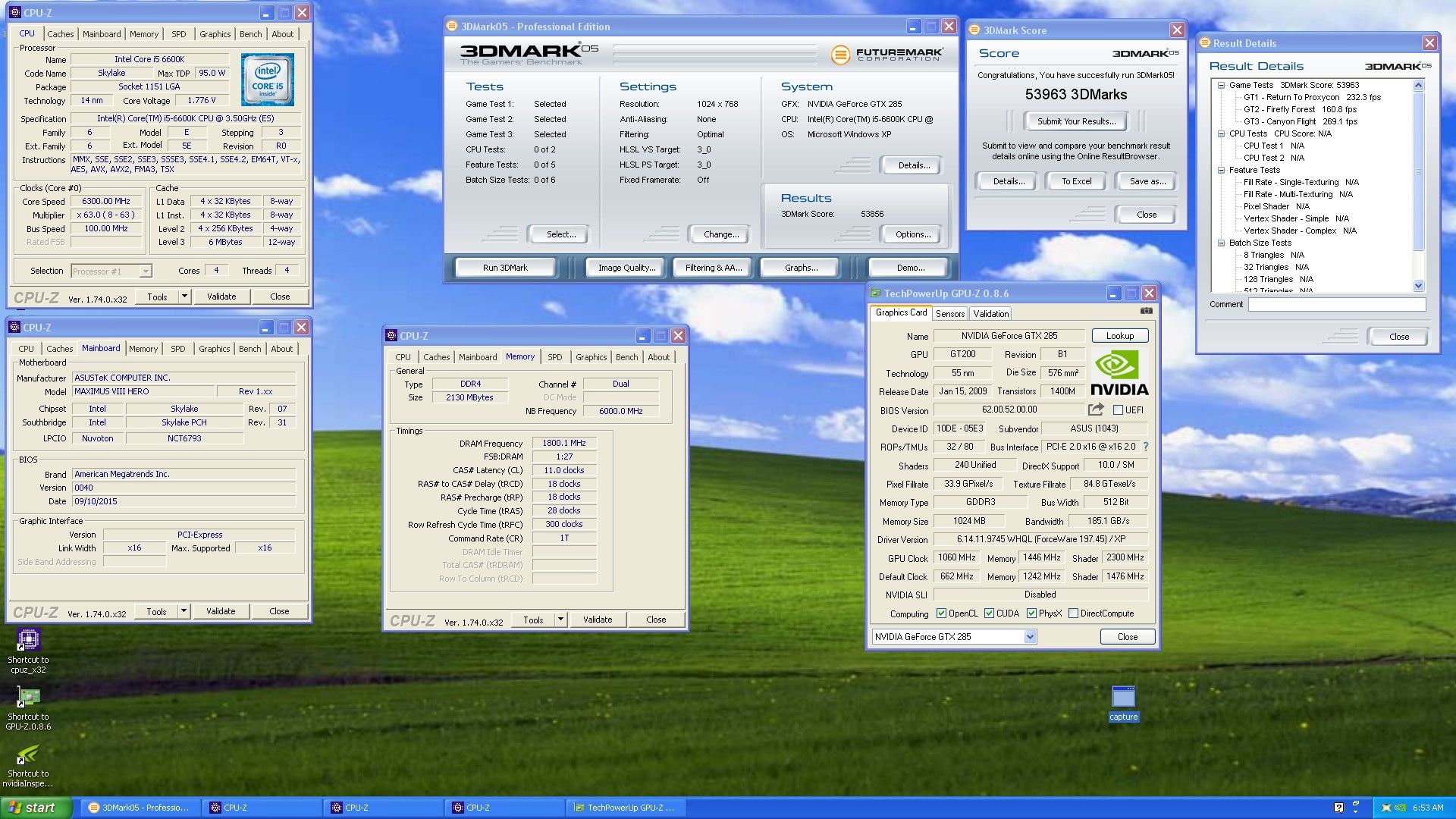Click the Result Details vertical scrollbar thumb

pyautogui.click(x=1419, y=171)
